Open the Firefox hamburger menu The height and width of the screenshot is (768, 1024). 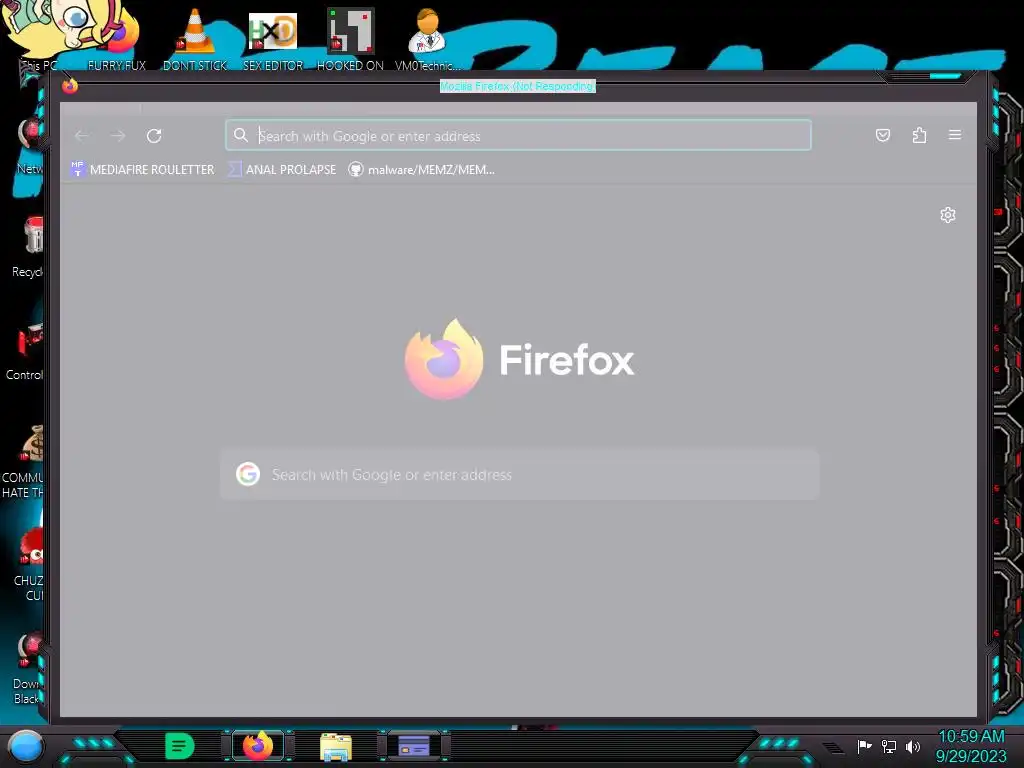[955, 135]
